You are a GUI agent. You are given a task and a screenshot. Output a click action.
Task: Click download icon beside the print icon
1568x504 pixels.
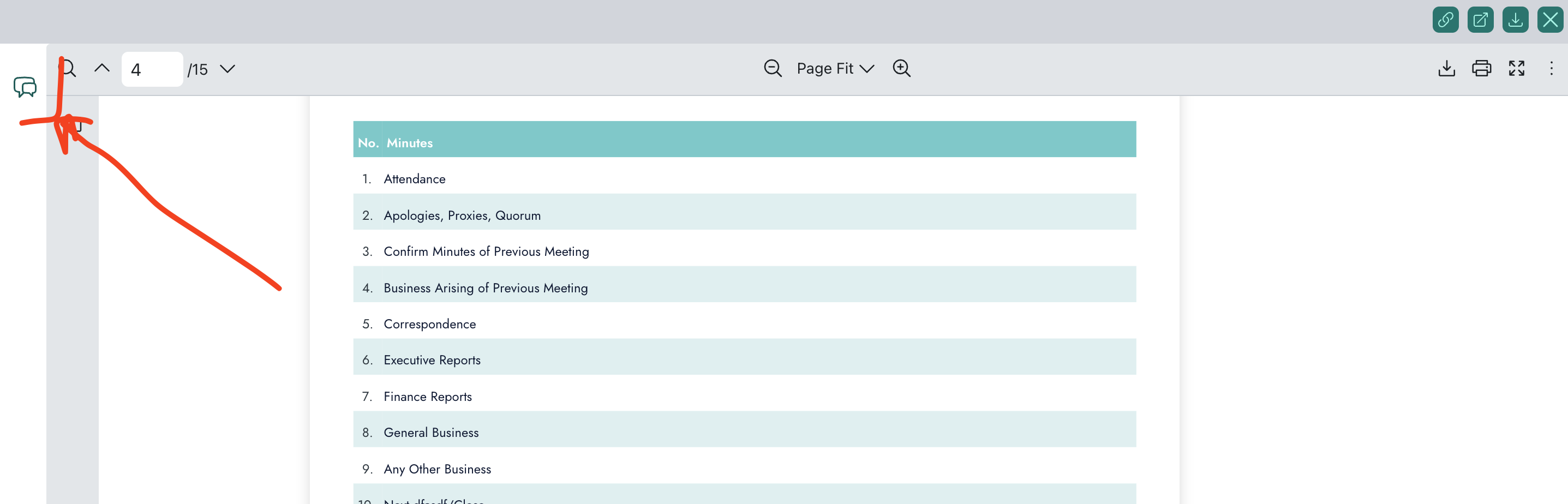1446,68
